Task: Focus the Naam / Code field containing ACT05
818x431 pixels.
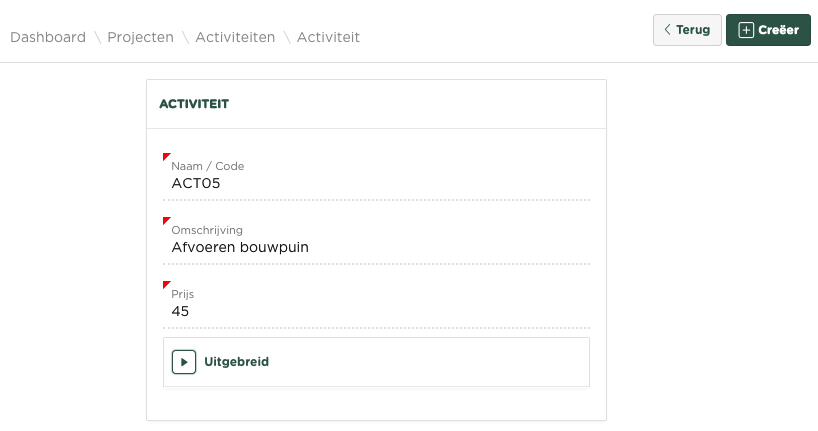Action: coord(380,184)
